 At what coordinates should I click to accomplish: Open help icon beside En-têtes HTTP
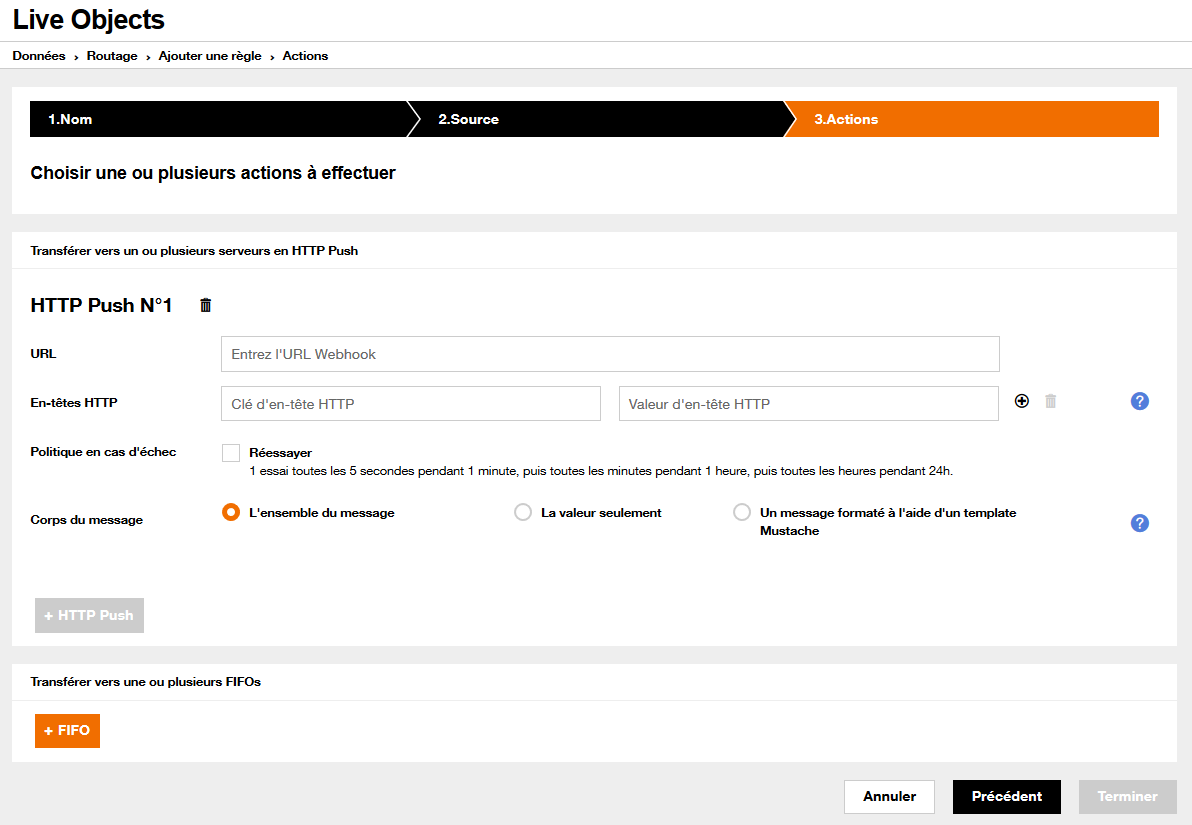1139,400
